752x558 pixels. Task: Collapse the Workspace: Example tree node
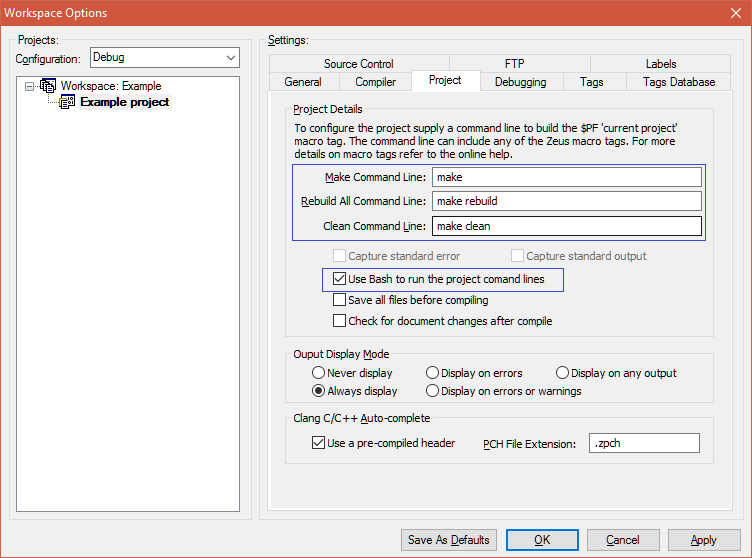coord(29,86)
